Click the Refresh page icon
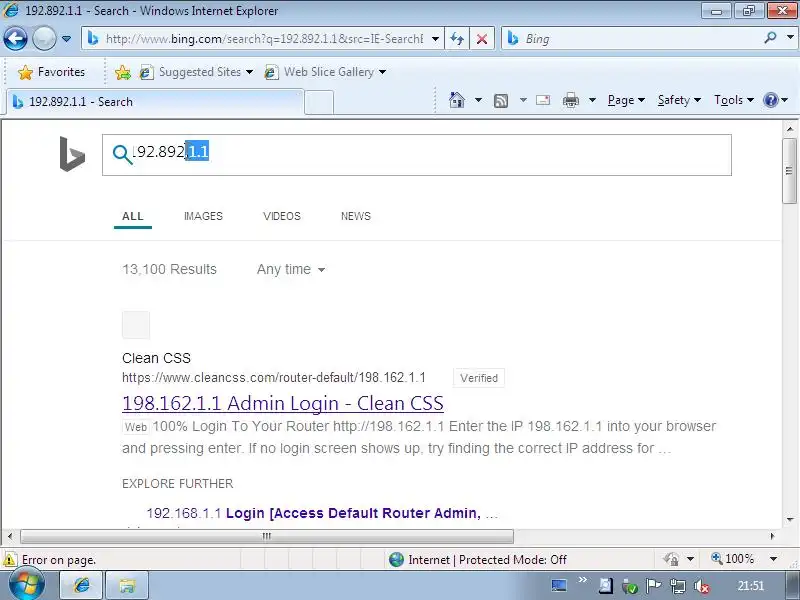Viewport: 800px width, 600px height. 457,39
